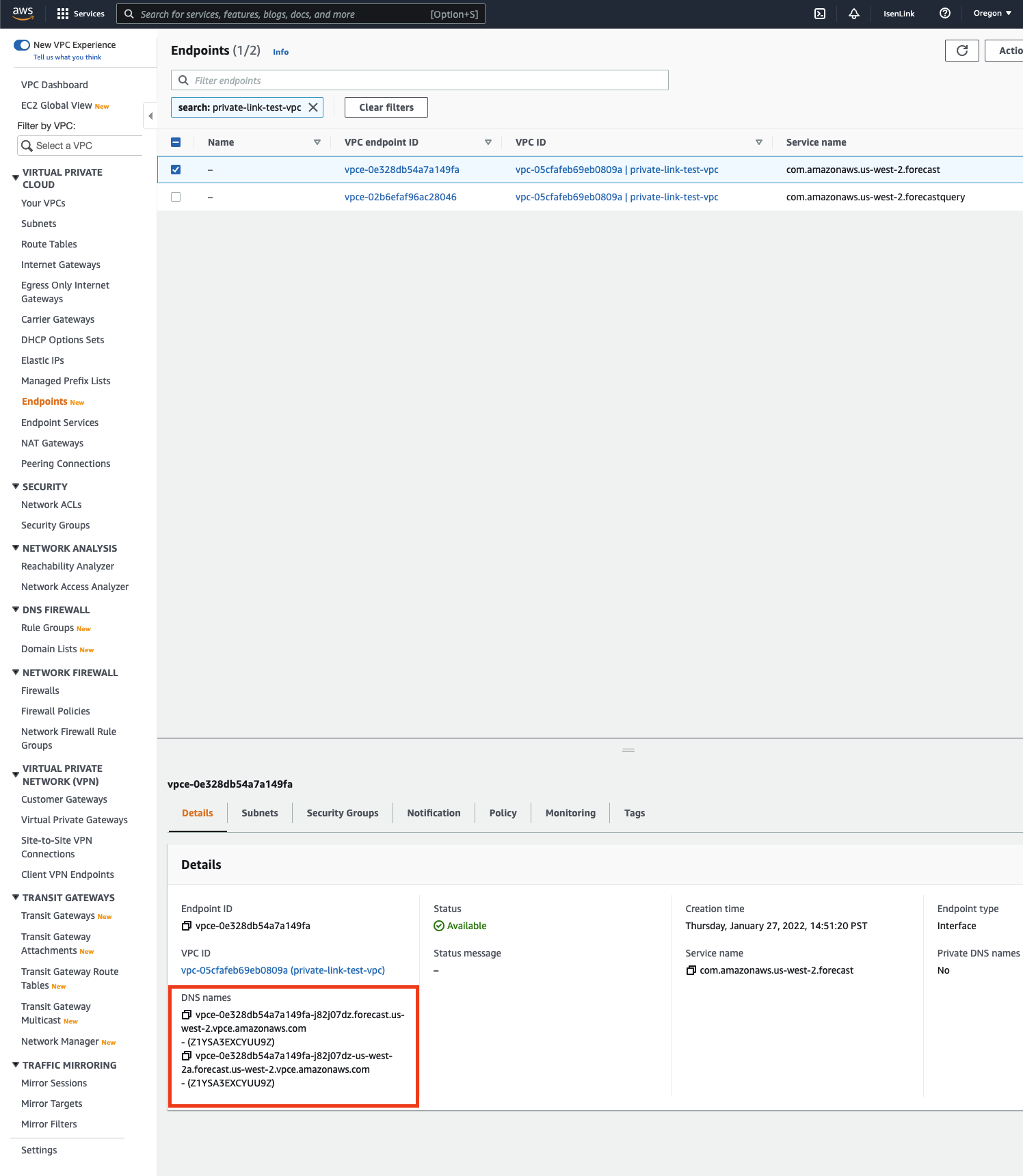Click the Clear filters button
1023x1176 pixels.
coord(386,107)
